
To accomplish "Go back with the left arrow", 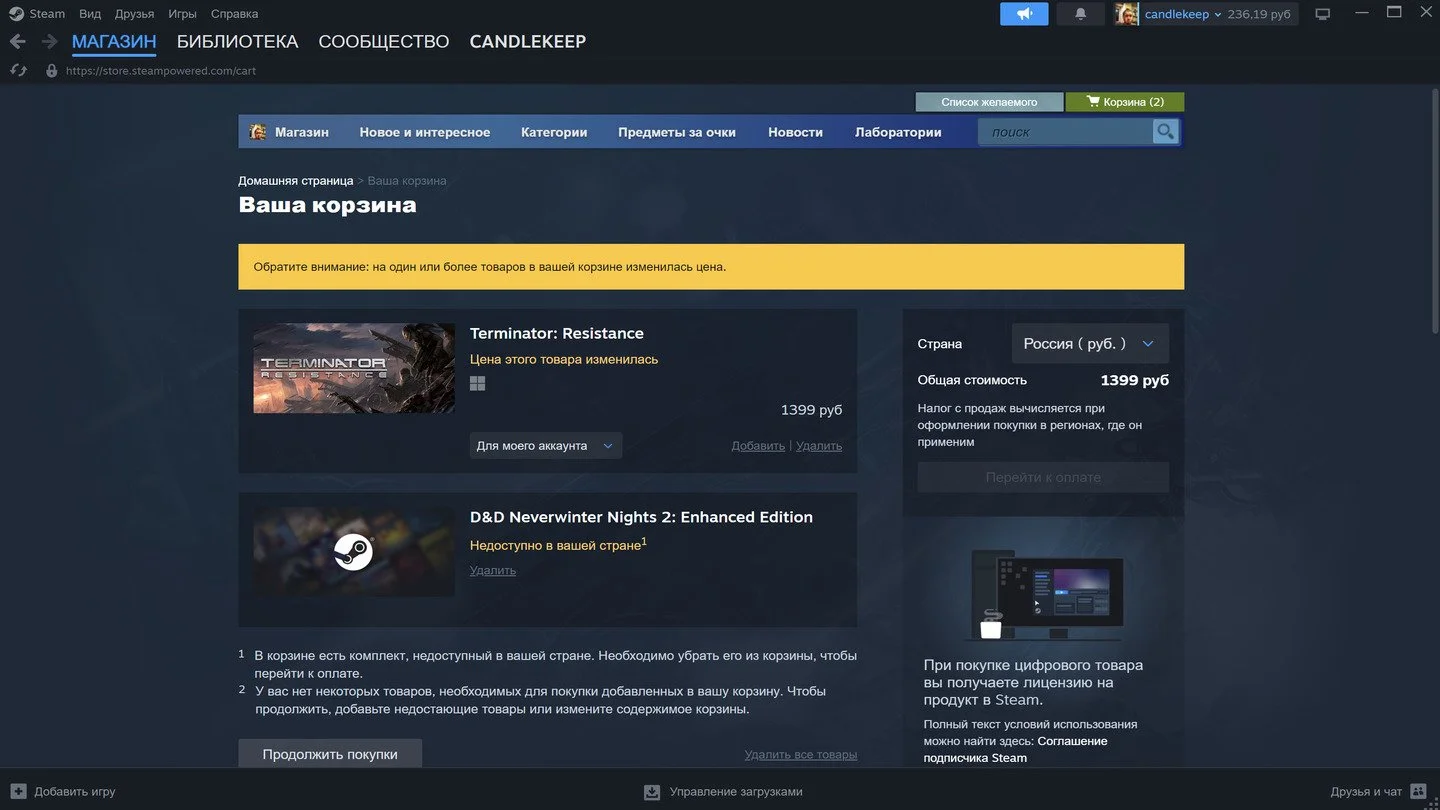I will tap(17, 41).
